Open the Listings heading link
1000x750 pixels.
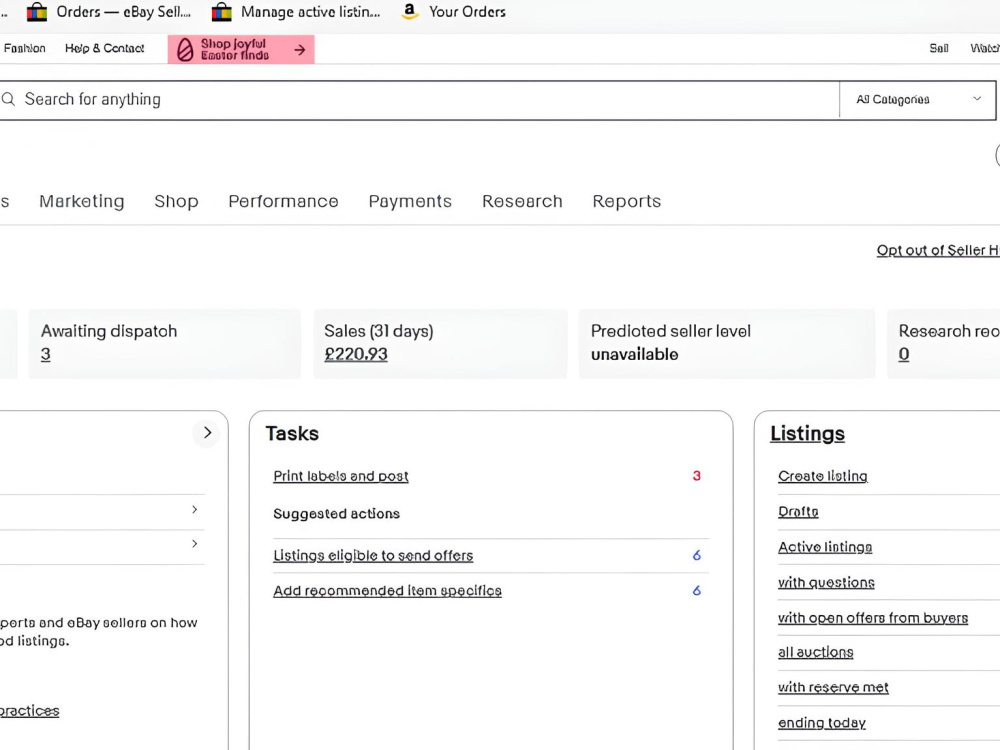pos(807,434)
